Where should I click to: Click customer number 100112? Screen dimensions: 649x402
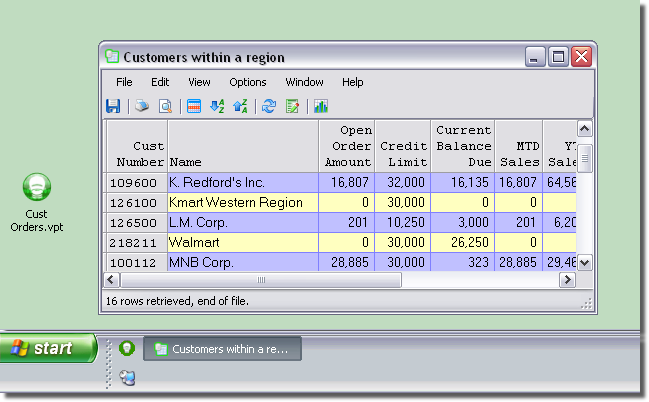click(137, 262)
